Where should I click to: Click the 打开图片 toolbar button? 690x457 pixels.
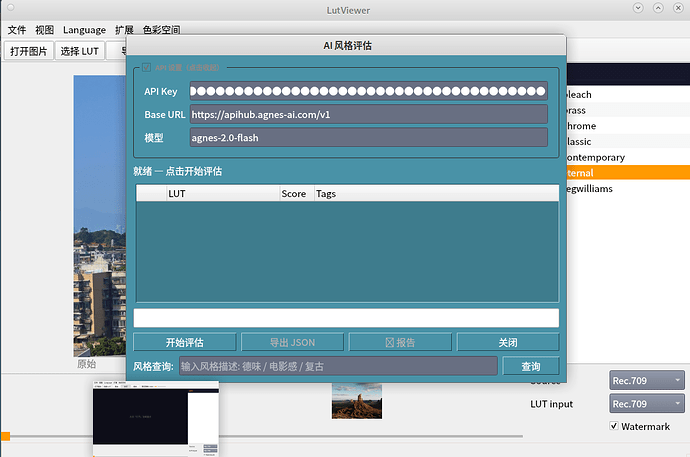pos(29,51)
